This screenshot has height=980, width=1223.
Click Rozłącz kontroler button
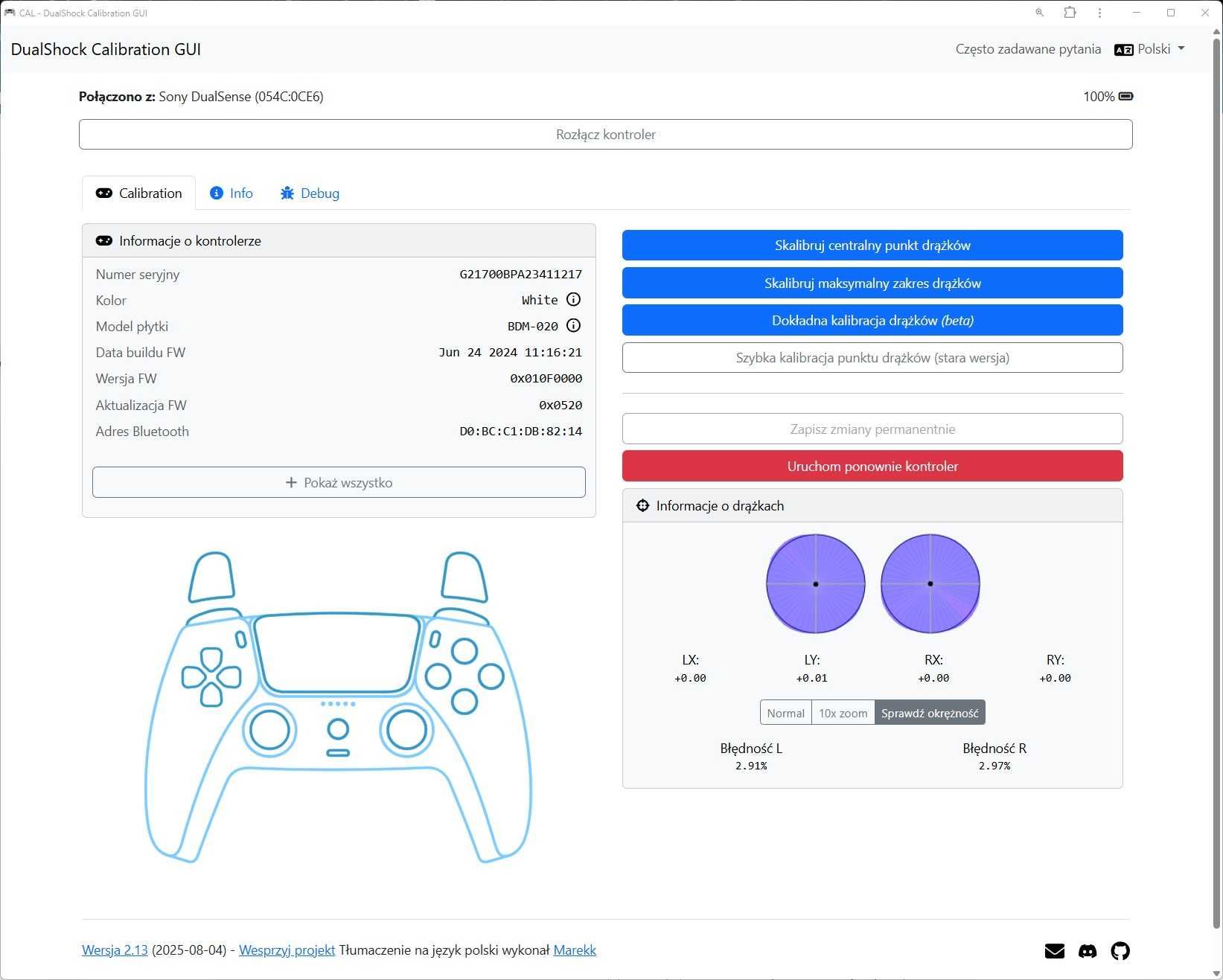(x=606, y=135)
